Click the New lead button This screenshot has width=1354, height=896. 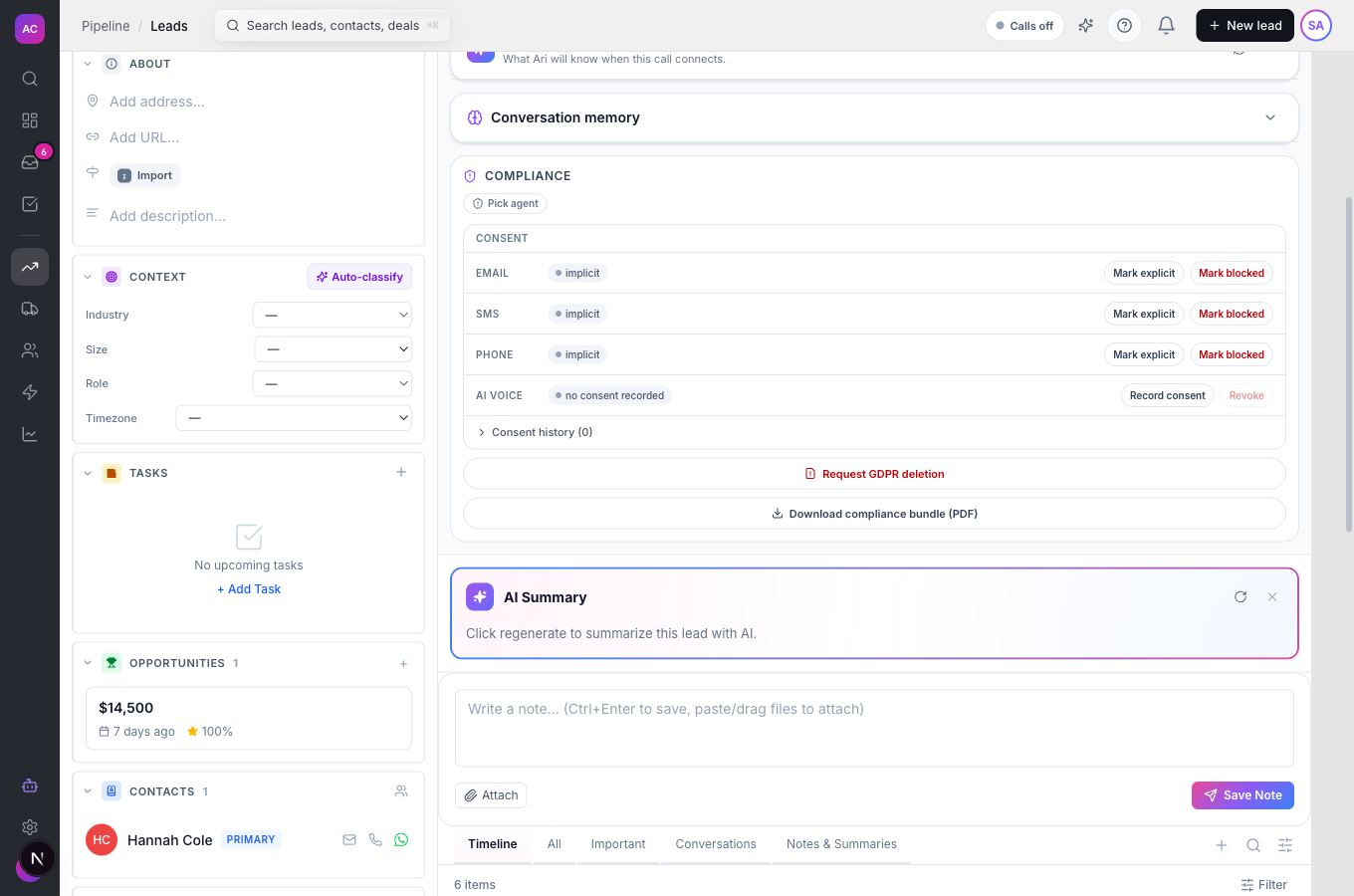tap(1244, 26)
